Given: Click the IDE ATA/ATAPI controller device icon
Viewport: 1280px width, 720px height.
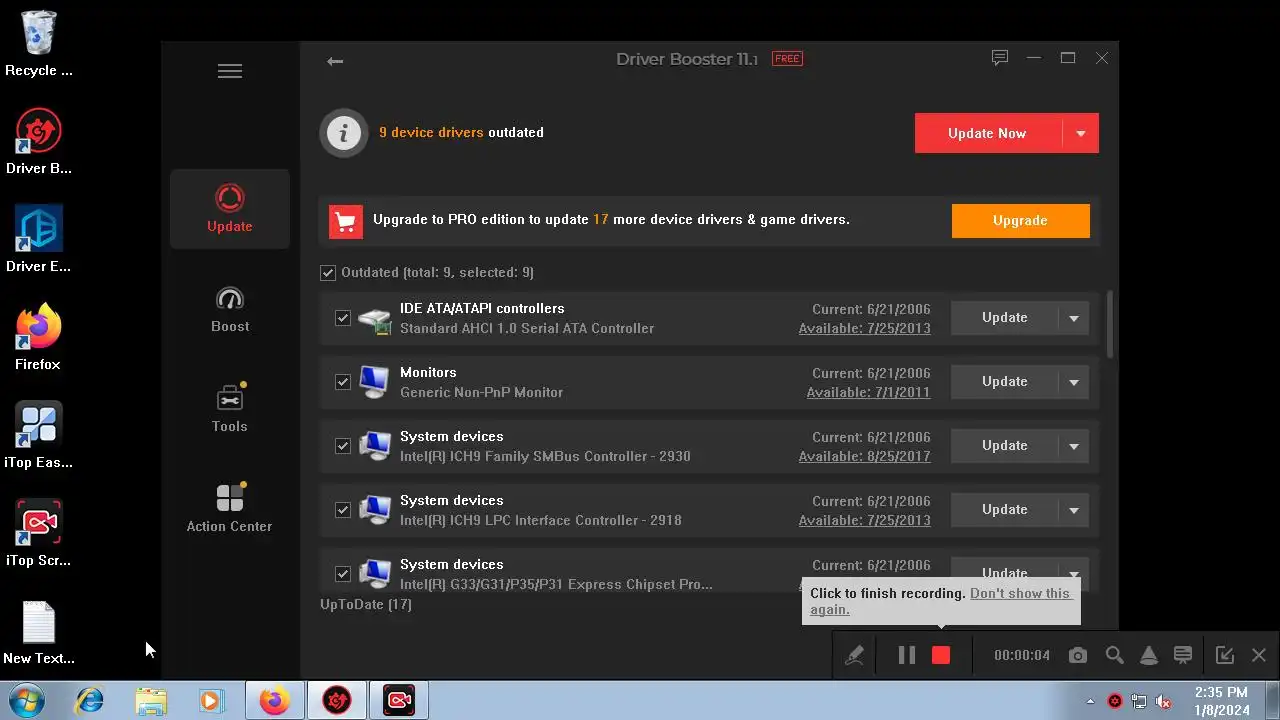Looking at the screenshot, I should (x=375, y=319).
